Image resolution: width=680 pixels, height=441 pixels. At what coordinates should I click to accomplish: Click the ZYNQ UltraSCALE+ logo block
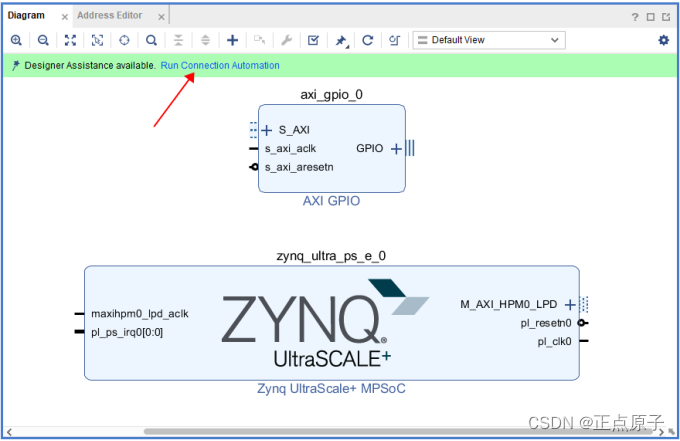pyautogui.click(x=325, y=323)
